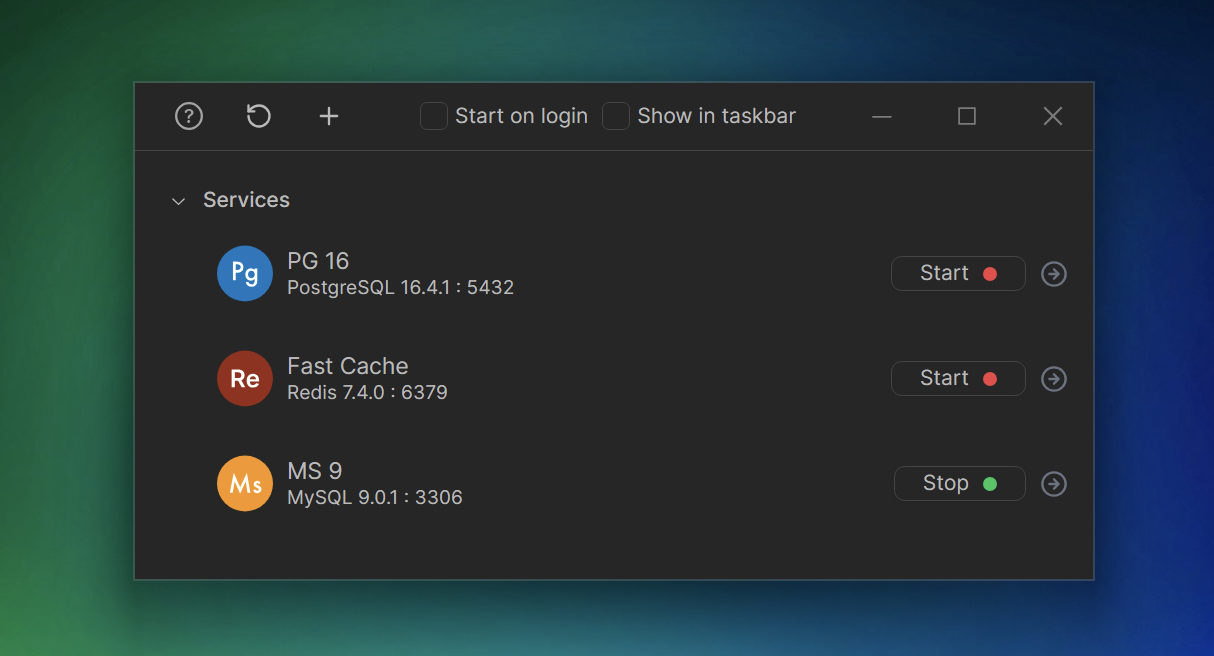The width and height of the screenshot is (1214, 656).
Task: Toggle the Start on login checkbox off
Action: (434, 116)
